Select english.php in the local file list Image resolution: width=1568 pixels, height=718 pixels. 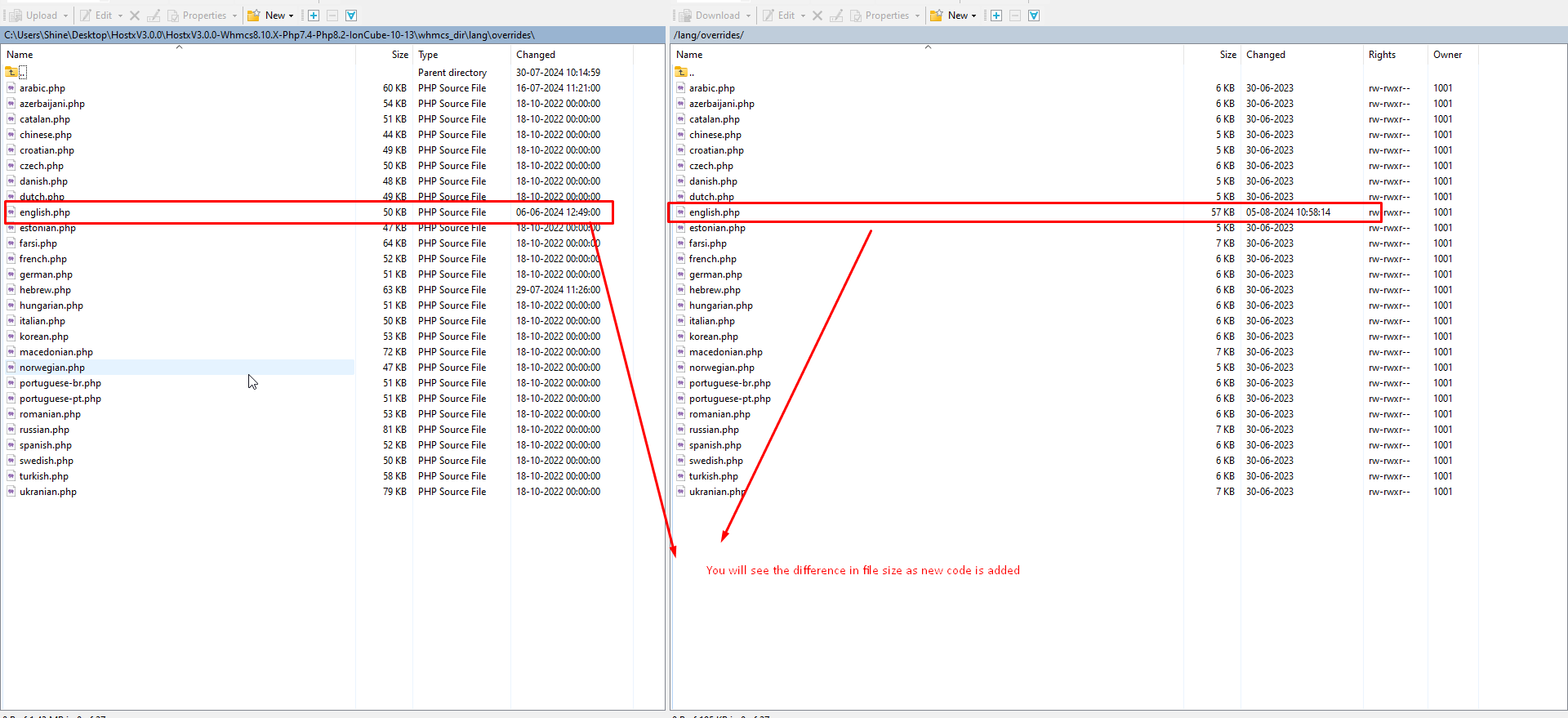[x=45, y=212]
